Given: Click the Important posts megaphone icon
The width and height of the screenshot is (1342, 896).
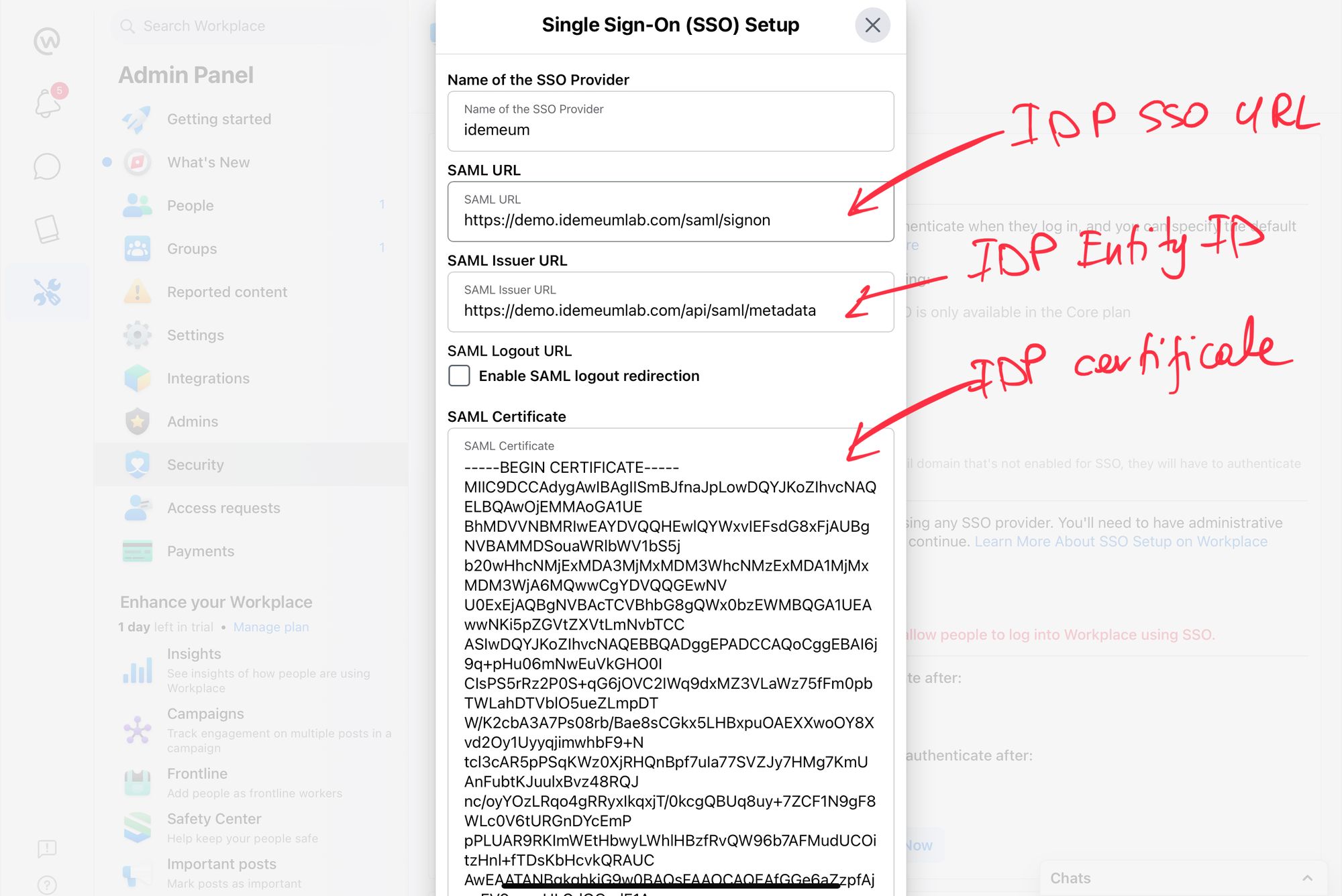Looking at the screenshot, I should 138,873.
